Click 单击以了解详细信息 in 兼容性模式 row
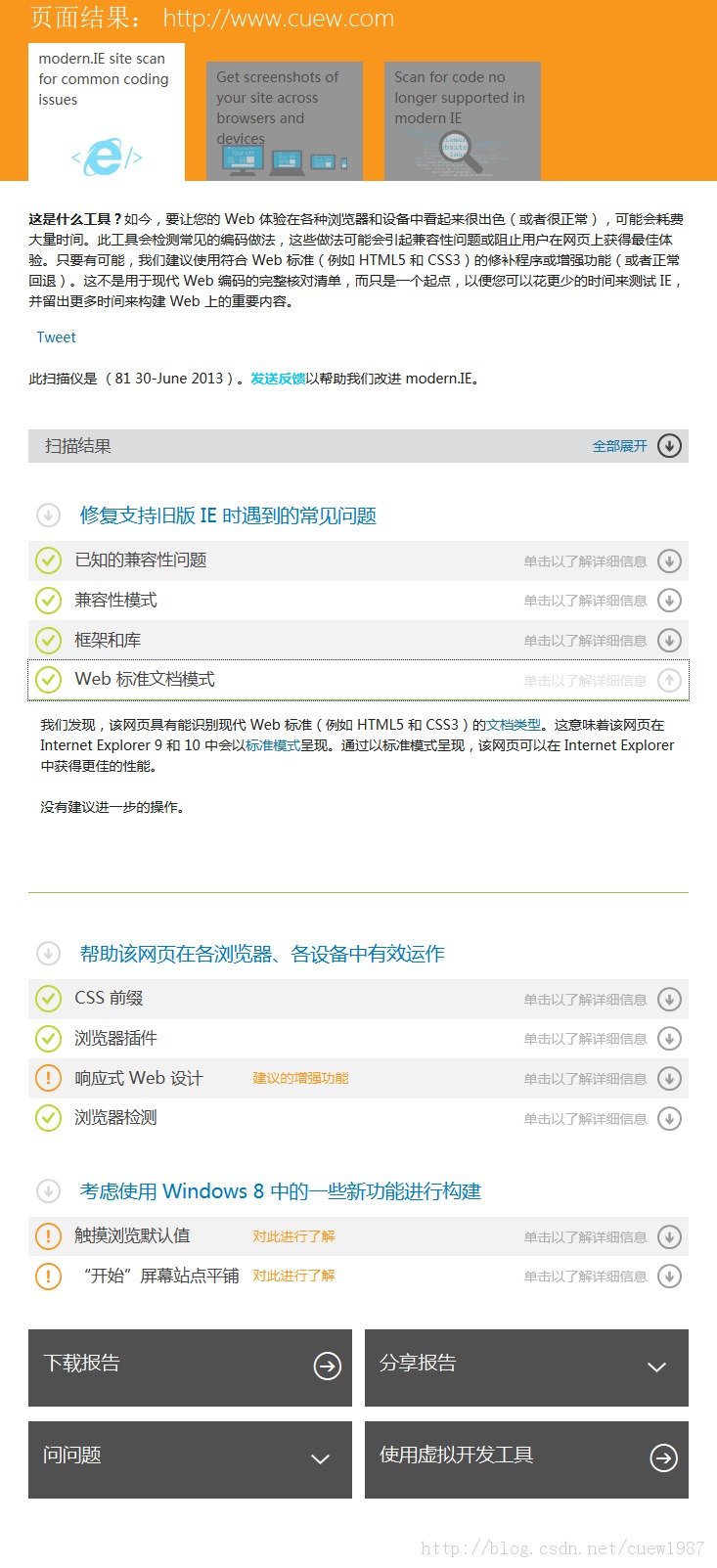Screen dimensions: 717x1568 (585, 602)
